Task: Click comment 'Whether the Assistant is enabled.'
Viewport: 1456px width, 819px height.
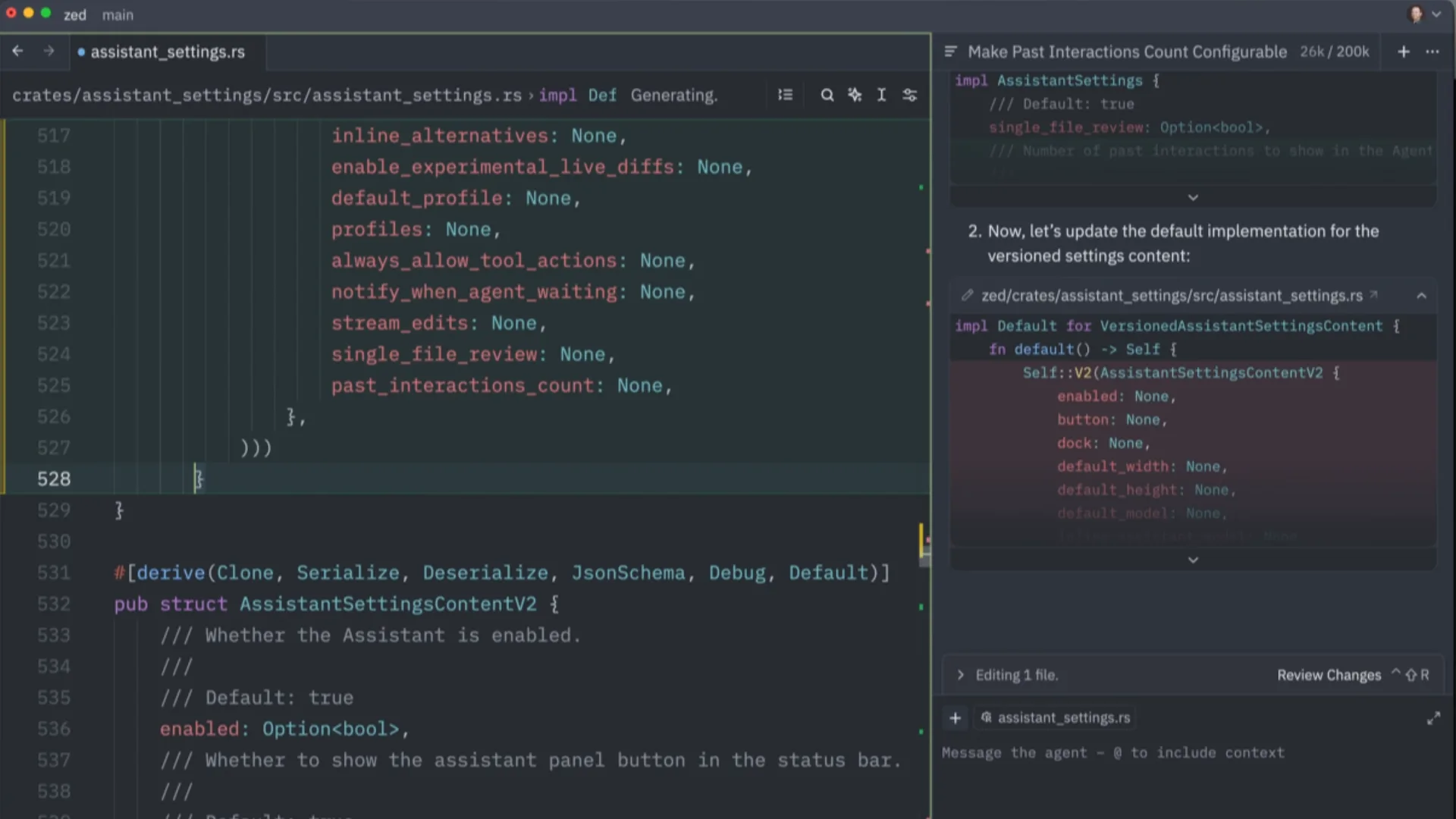Action: point(370,635)
